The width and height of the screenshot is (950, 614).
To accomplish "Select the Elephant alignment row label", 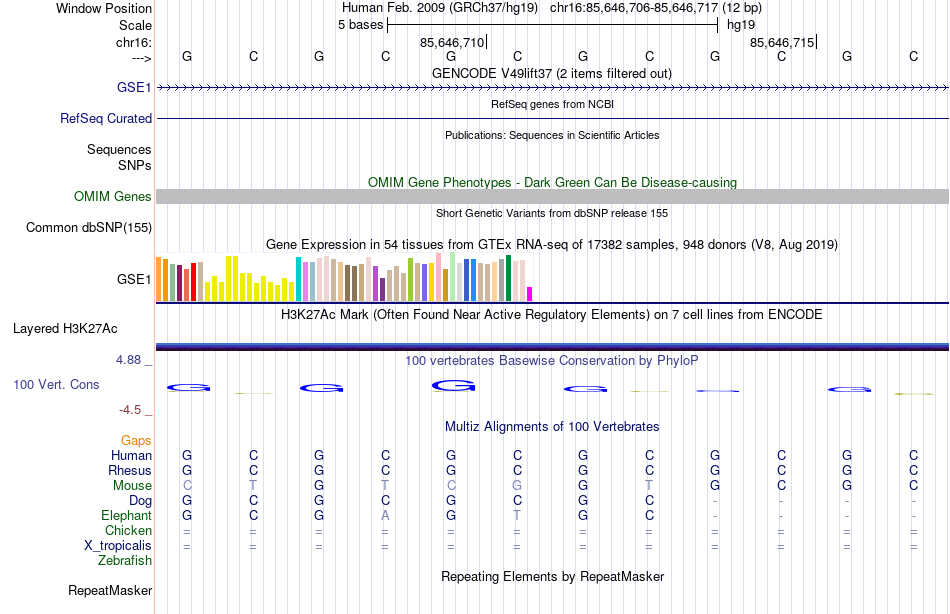I will pos(126,515).
